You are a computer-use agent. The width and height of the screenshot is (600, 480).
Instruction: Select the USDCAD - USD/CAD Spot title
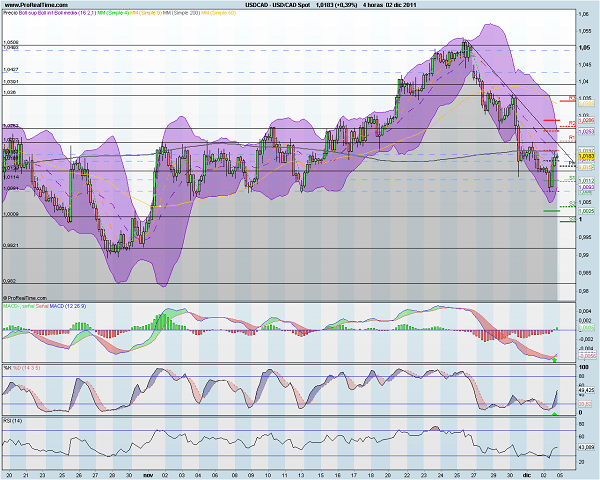pos(278,5)
